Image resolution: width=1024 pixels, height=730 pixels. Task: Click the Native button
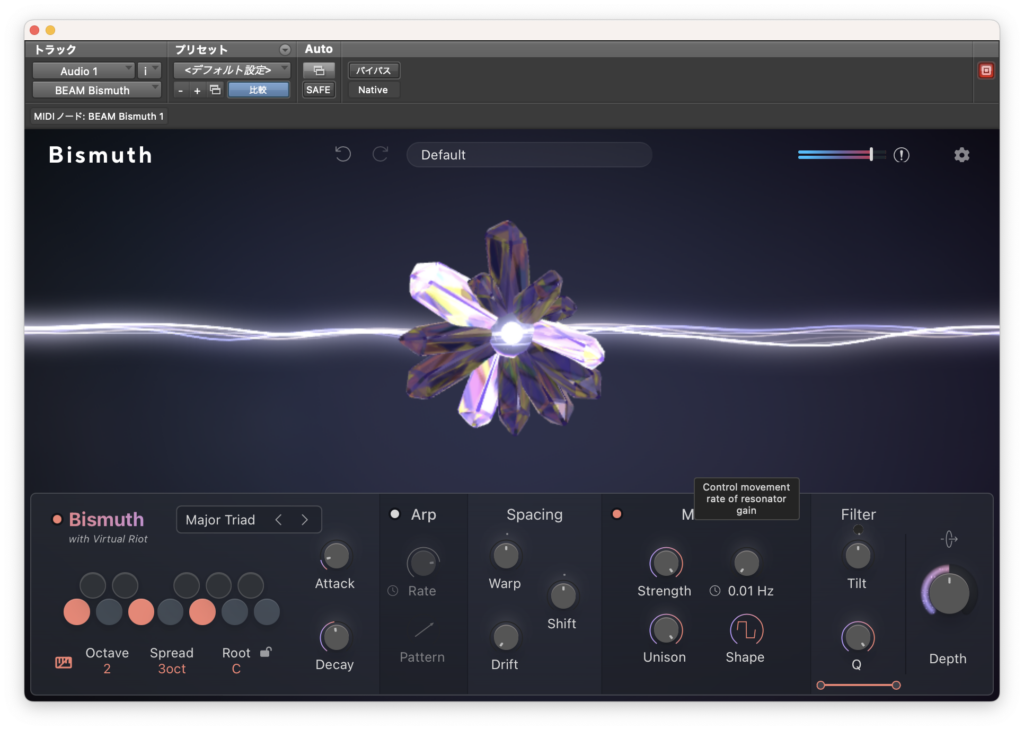point(373,89)
